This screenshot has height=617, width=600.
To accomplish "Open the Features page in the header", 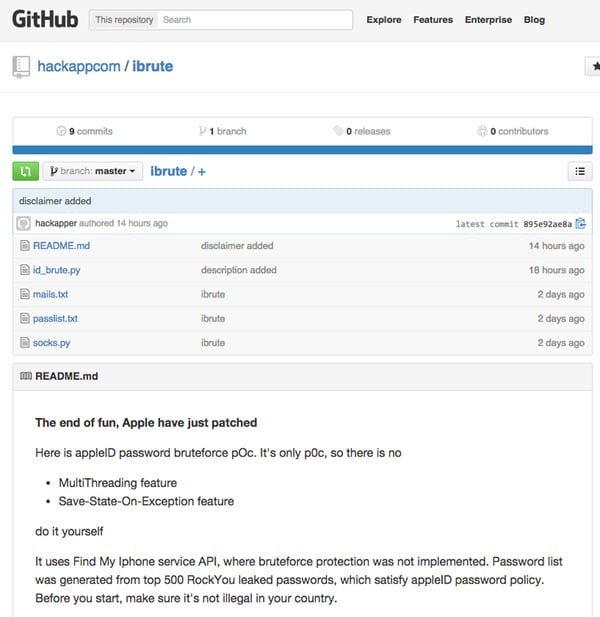I will pyautogui.click(x=433, y=19).
